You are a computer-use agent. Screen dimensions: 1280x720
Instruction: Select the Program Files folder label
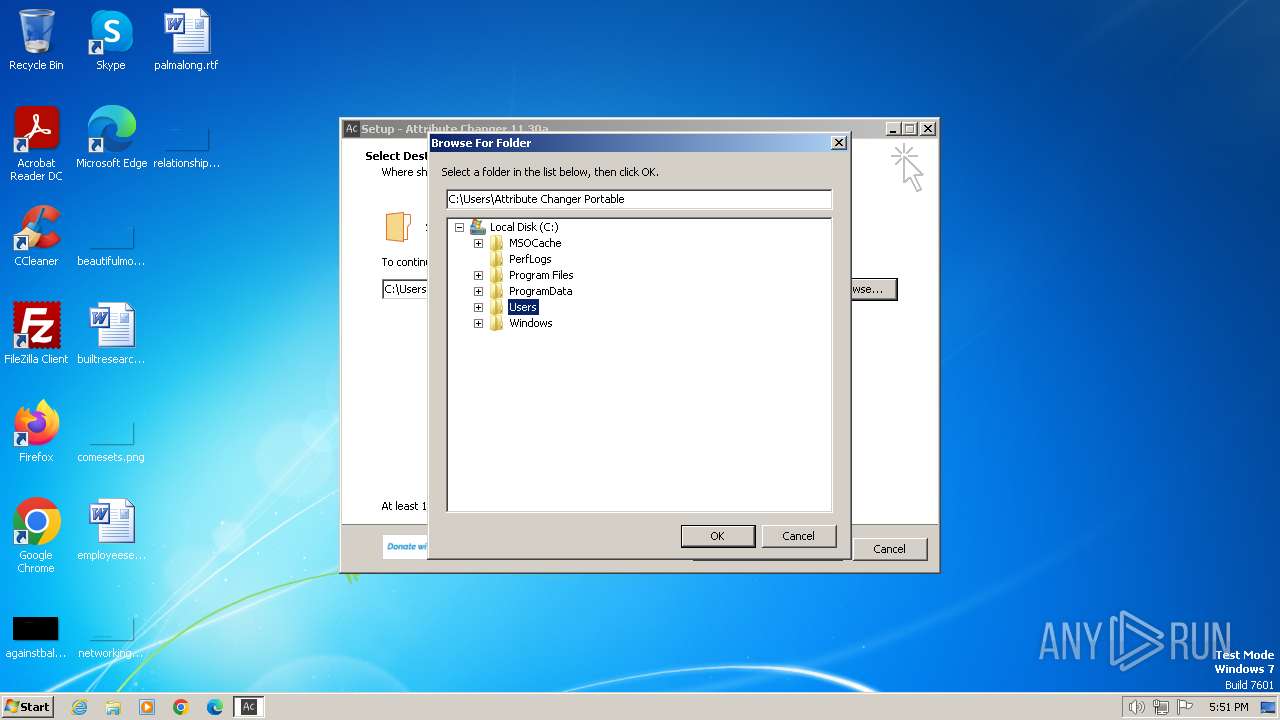541,275
